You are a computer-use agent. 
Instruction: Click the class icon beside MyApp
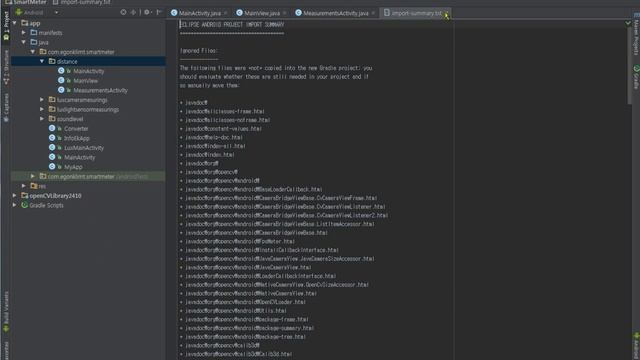pos(52,167)
